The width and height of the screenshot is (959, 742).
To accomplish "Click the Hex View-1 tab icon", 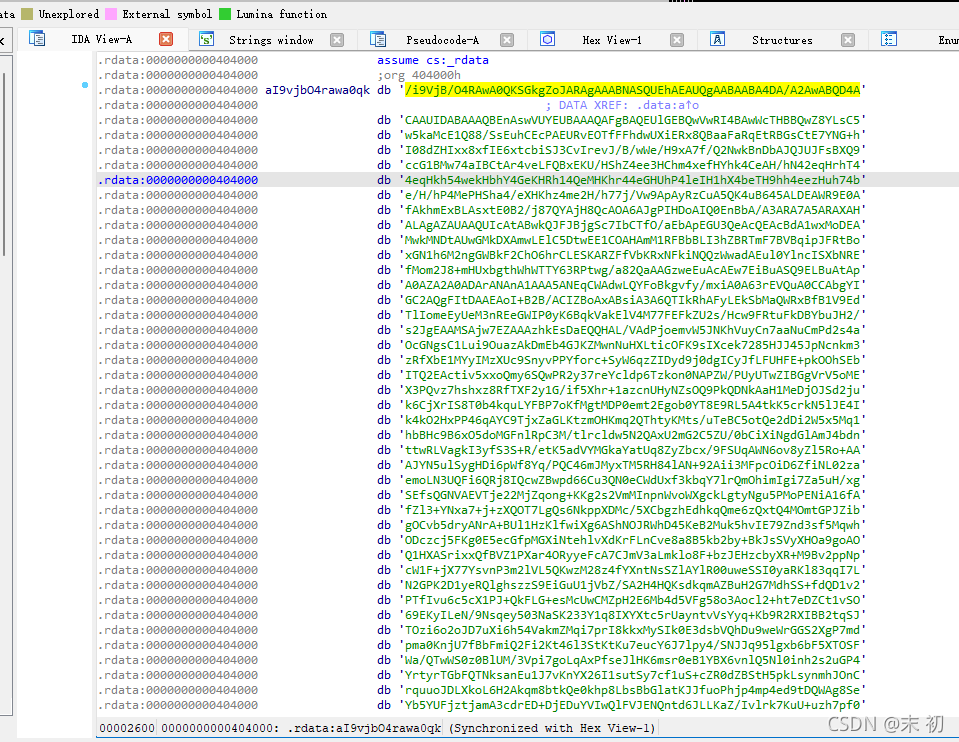I will click(x=547, y=39).
